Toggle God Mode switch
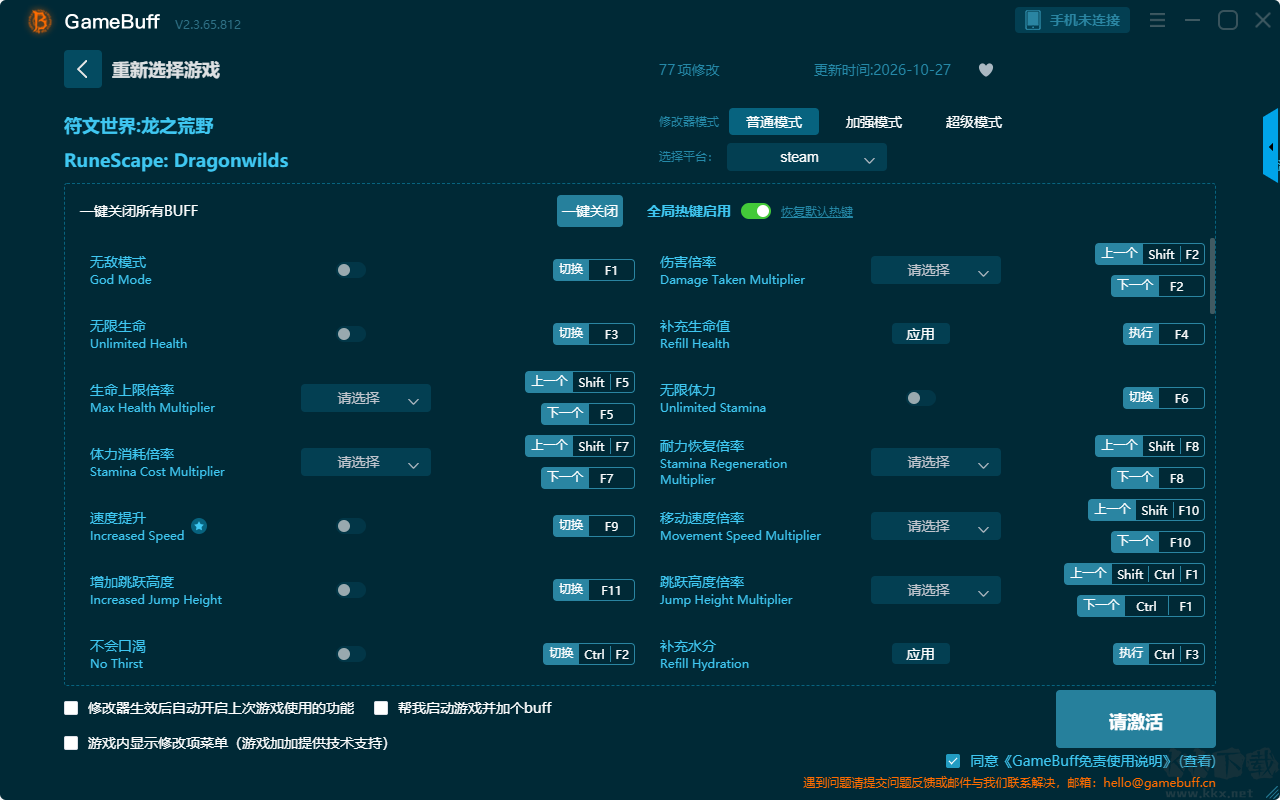The image size is (1280, 800). tap(351, 270)
